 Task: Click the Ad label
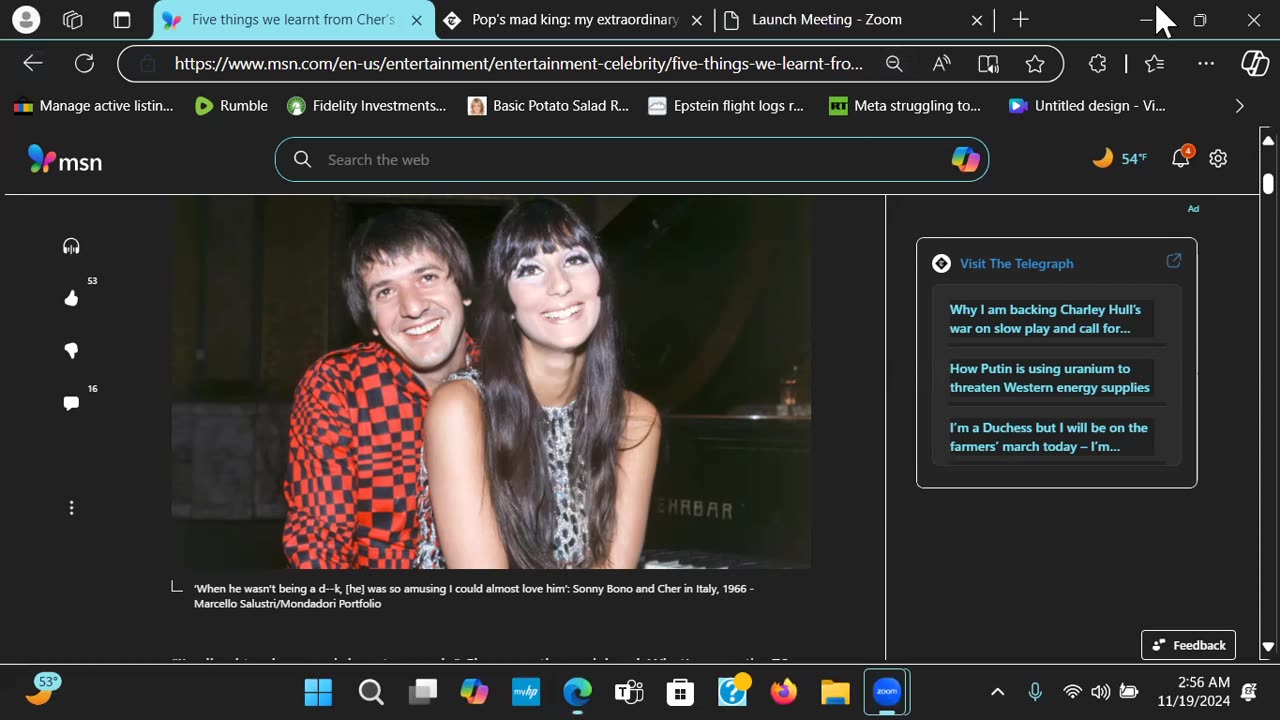(1193, 209)
